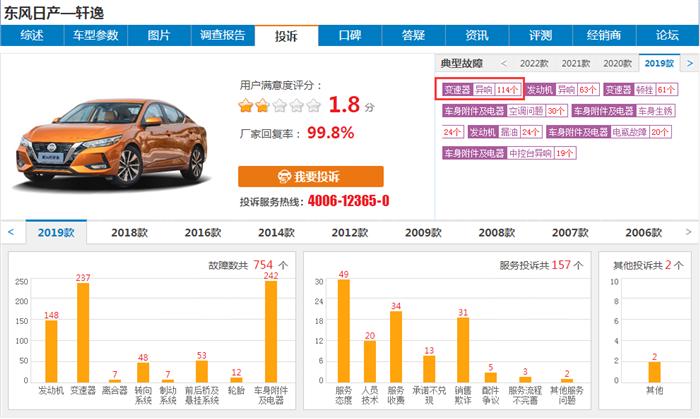
Task: Open 变速器 顿挫 61个 fault tag
Action: tap(641, 90)
